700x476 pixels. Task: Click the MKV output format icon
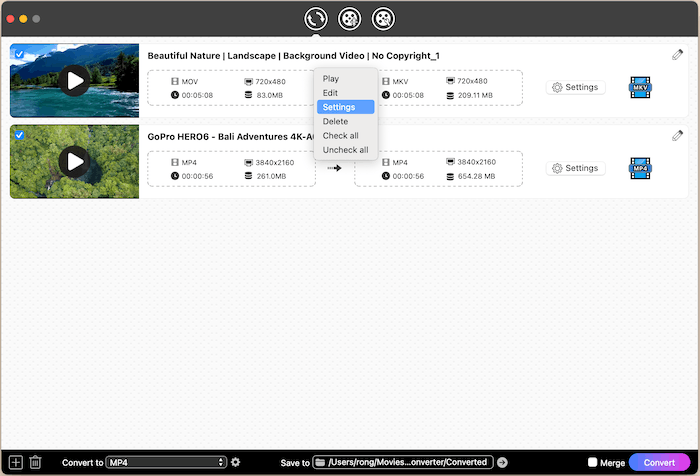(640, 88)
